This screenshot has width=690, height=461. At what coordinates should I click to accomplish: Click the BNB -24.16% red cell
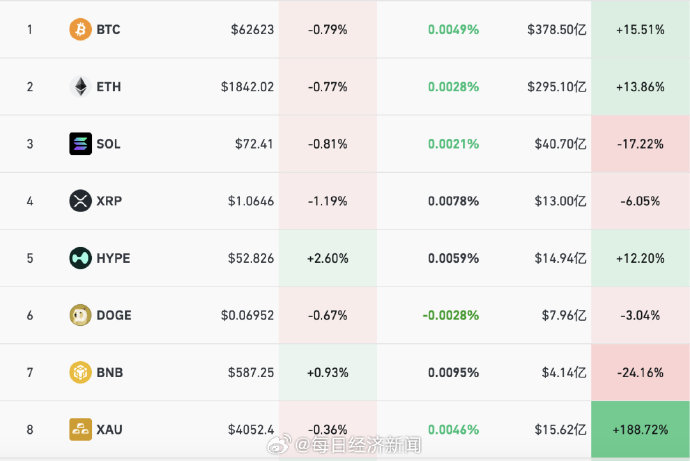[x=640, y=373]
